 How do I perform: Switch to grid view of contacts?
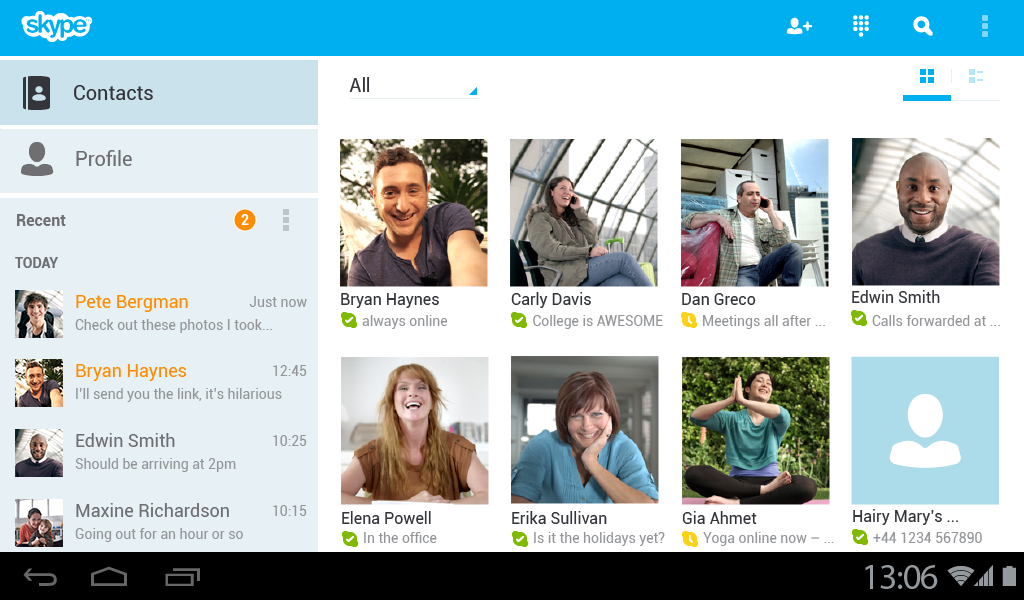pos(927,76)
